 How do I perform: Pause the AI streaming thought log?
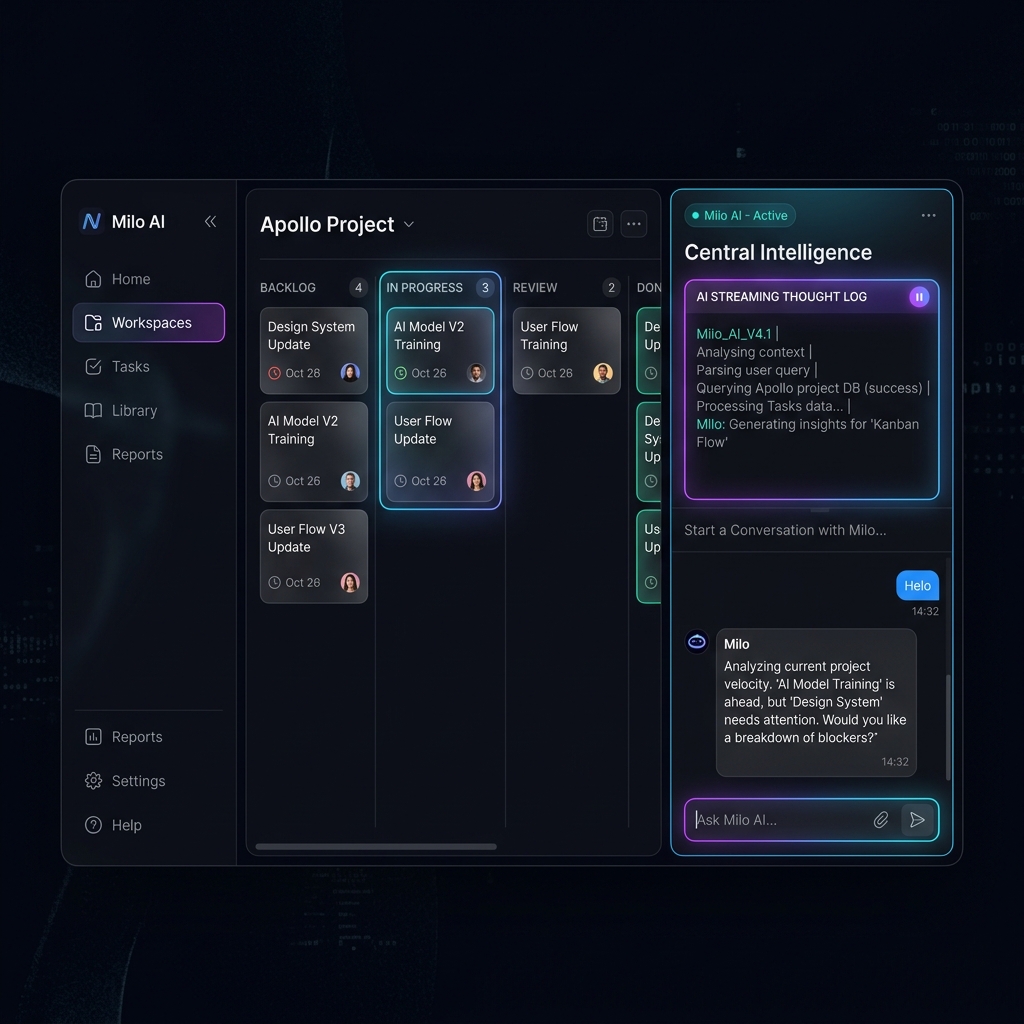point(919,297)
